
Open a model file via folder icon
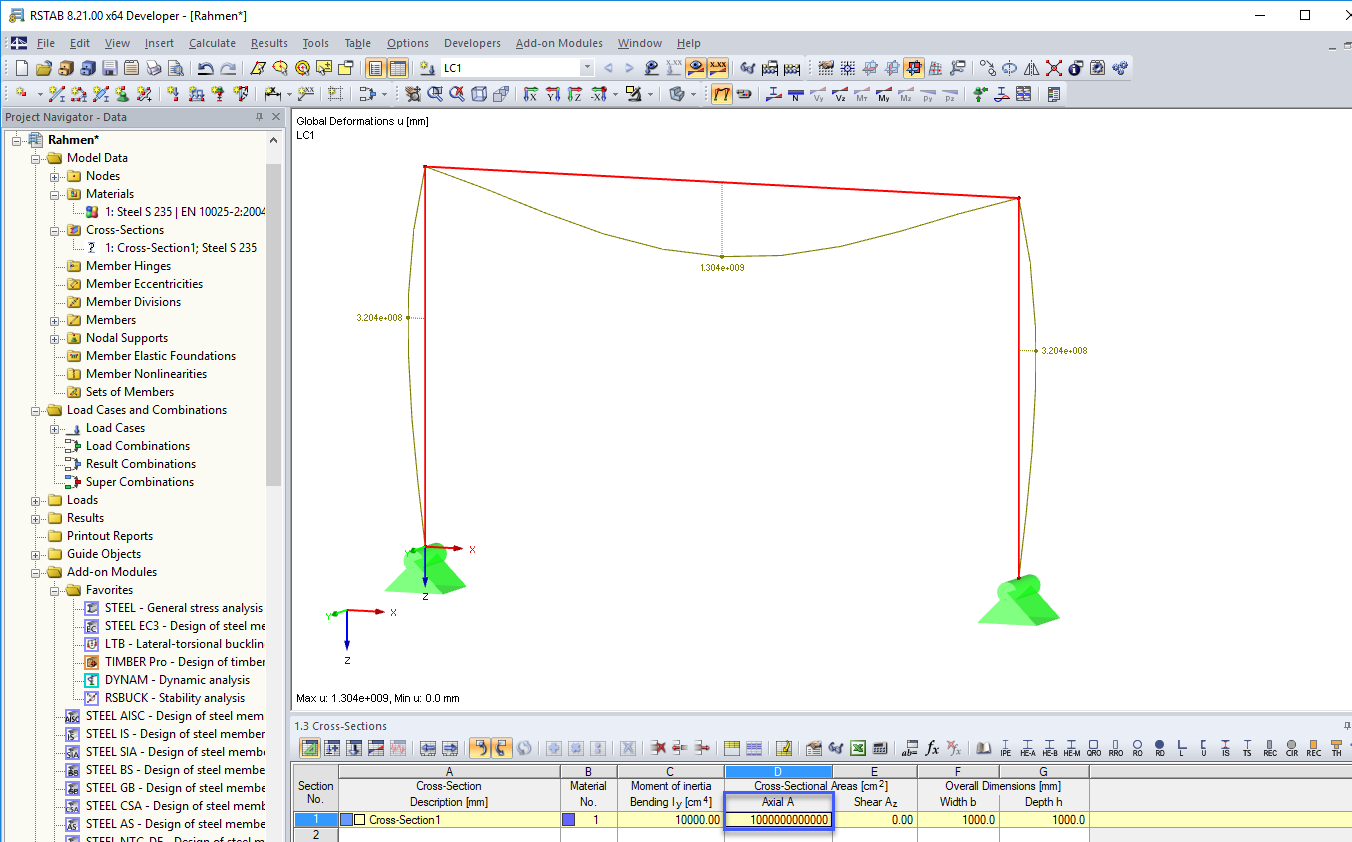[x=43, y=68]
